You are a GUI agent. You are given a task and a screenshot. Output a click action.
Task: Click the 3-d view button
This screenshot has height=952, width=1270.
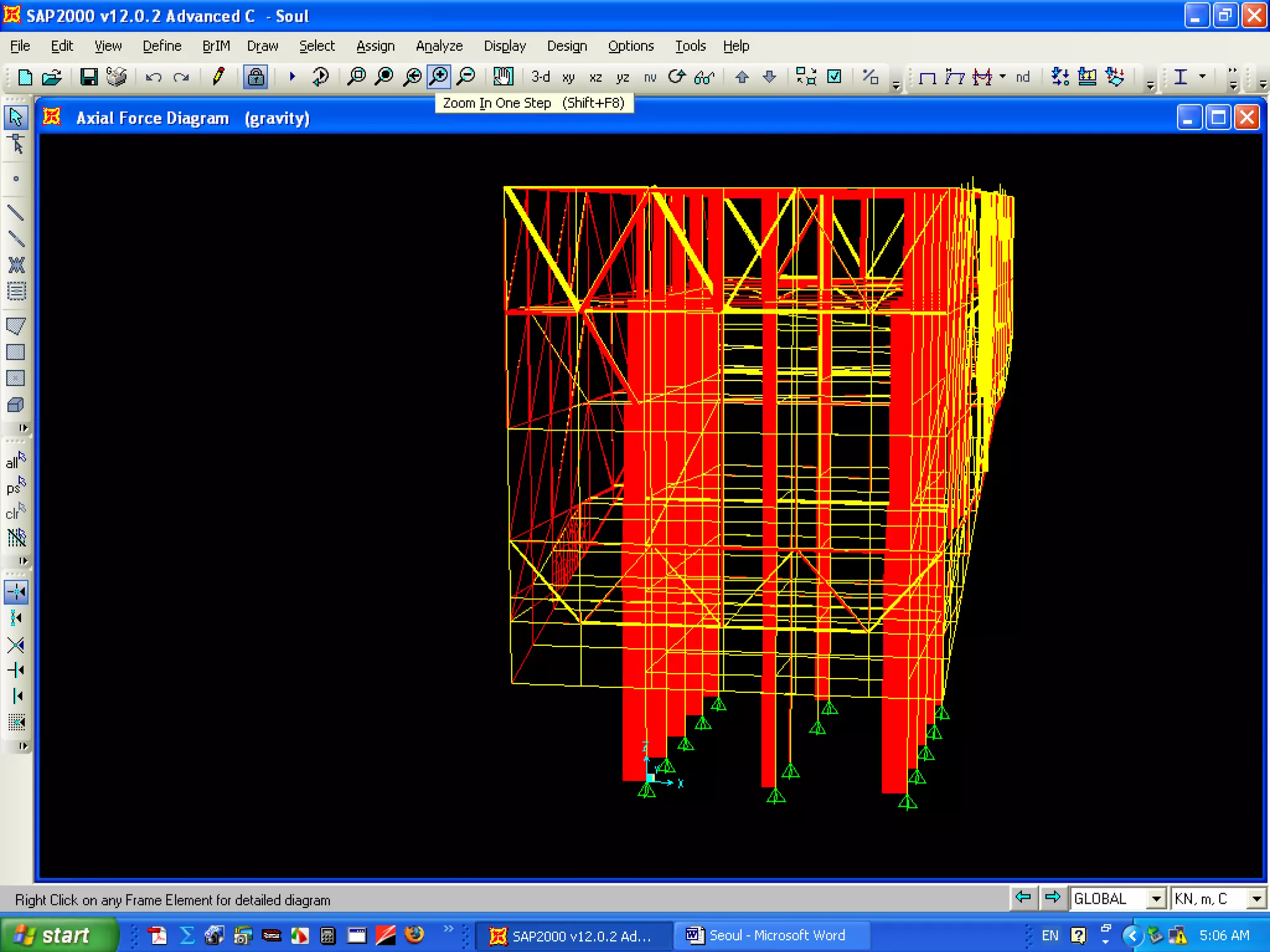(x=540, y=77)
